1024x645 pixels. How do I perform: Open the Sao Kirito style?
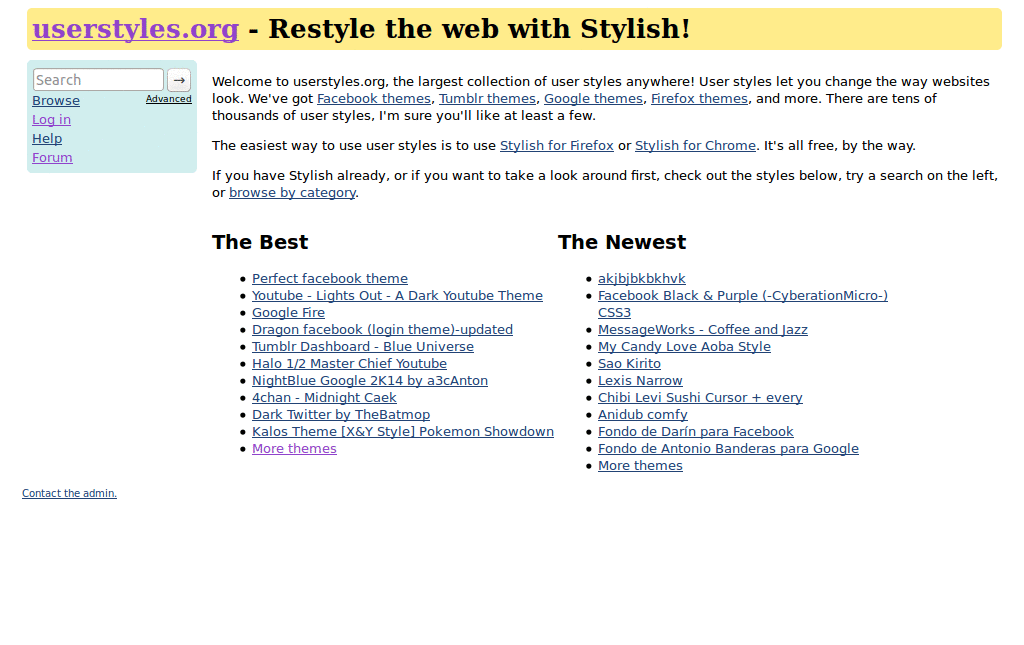[x=630, y=364]
